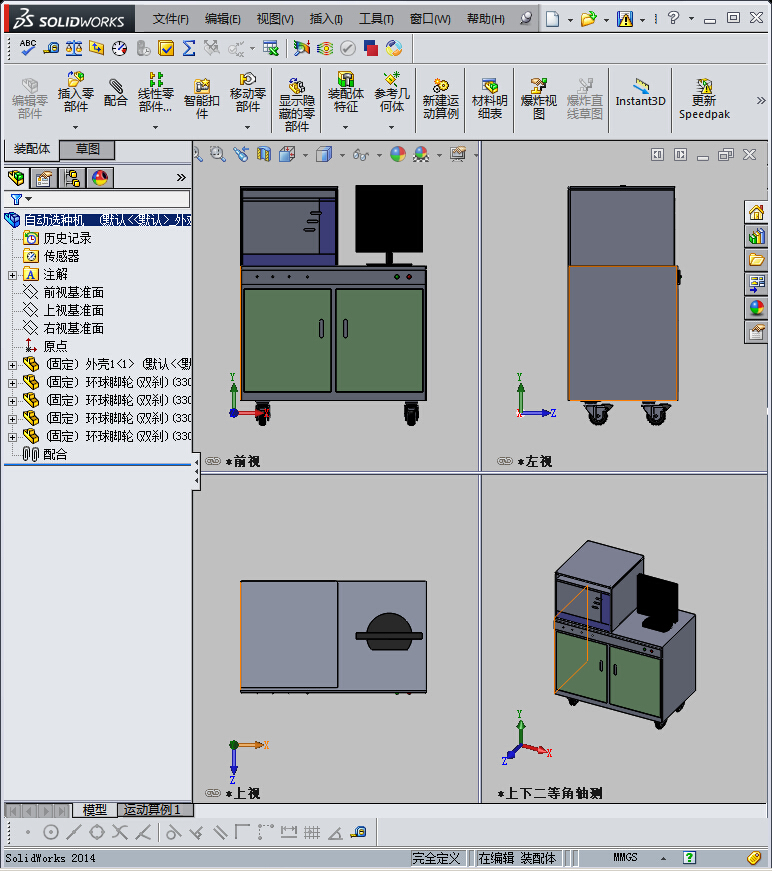Image resolution: width=772 pixels, height=871 pixels.
Task: Click the SolidWorks Resources home icon
Action: coord(756,213)
